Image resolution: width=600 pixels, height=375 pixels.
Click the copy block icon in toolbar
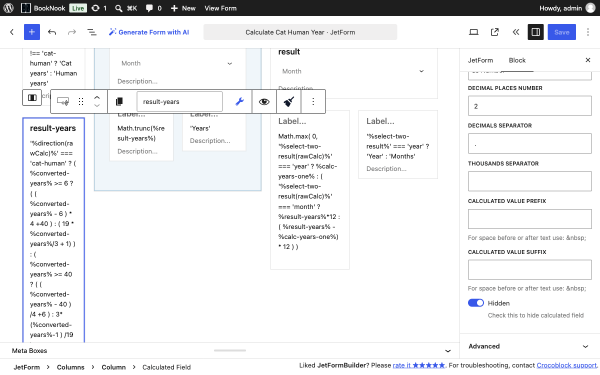[x=119, y=101]
